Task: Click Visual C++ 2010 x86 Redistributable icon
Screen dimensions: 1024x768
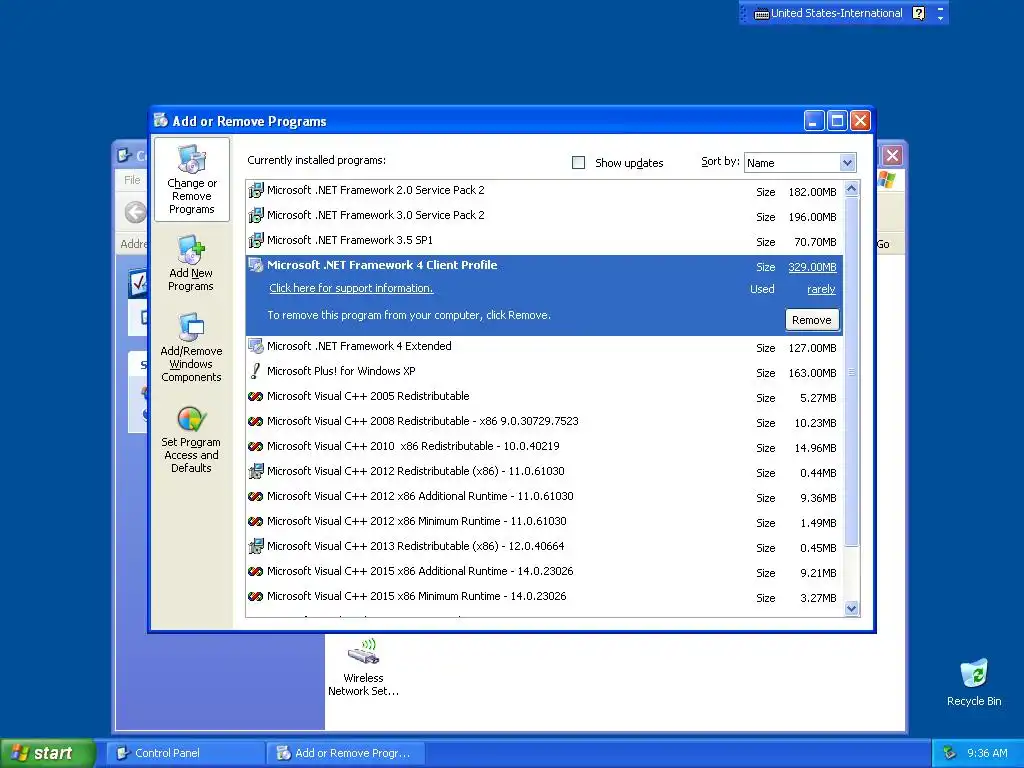Action: [256, 446]
